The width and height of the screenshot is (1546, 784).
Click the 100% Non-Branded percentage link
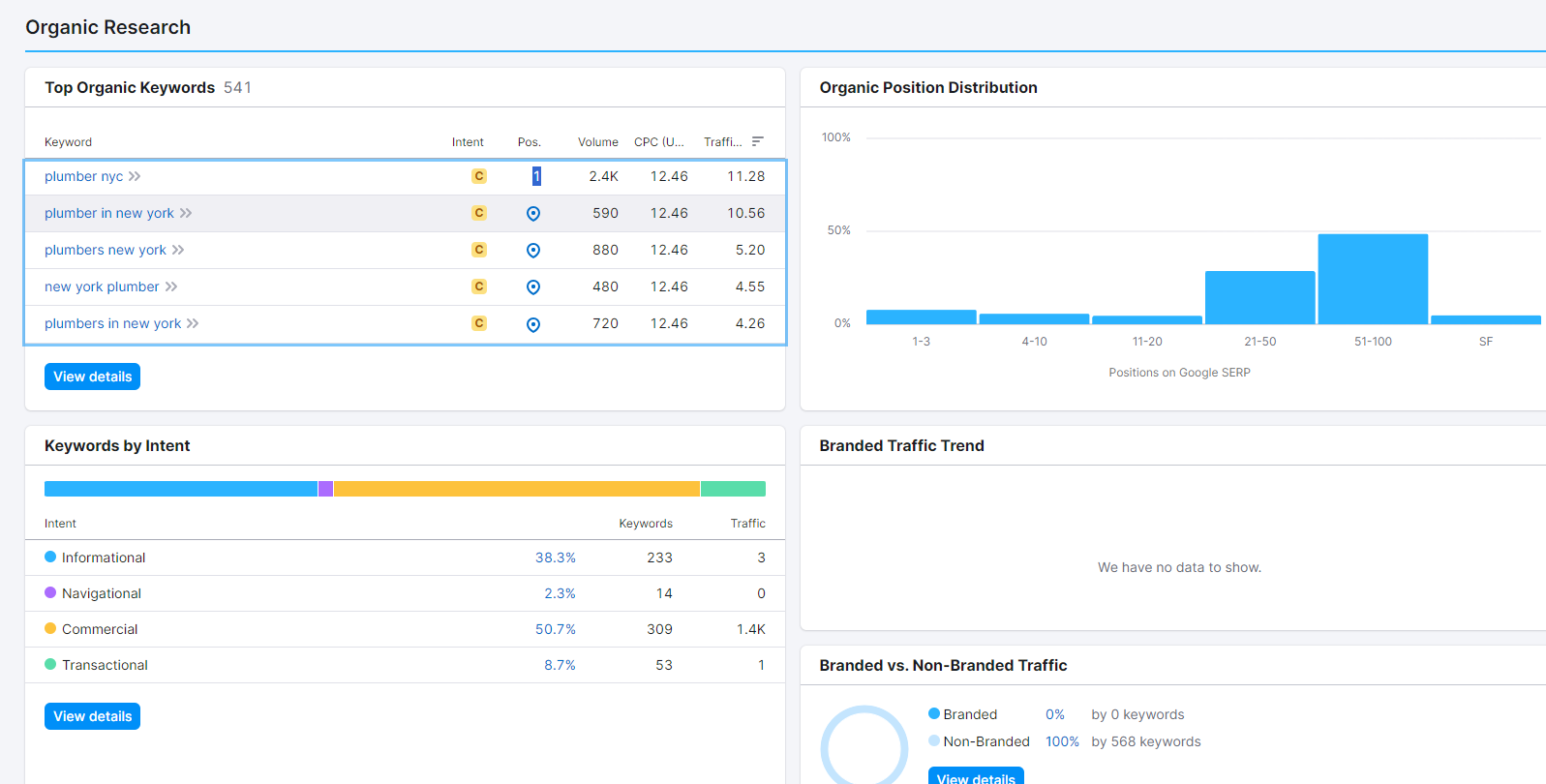pos(1062,741)
